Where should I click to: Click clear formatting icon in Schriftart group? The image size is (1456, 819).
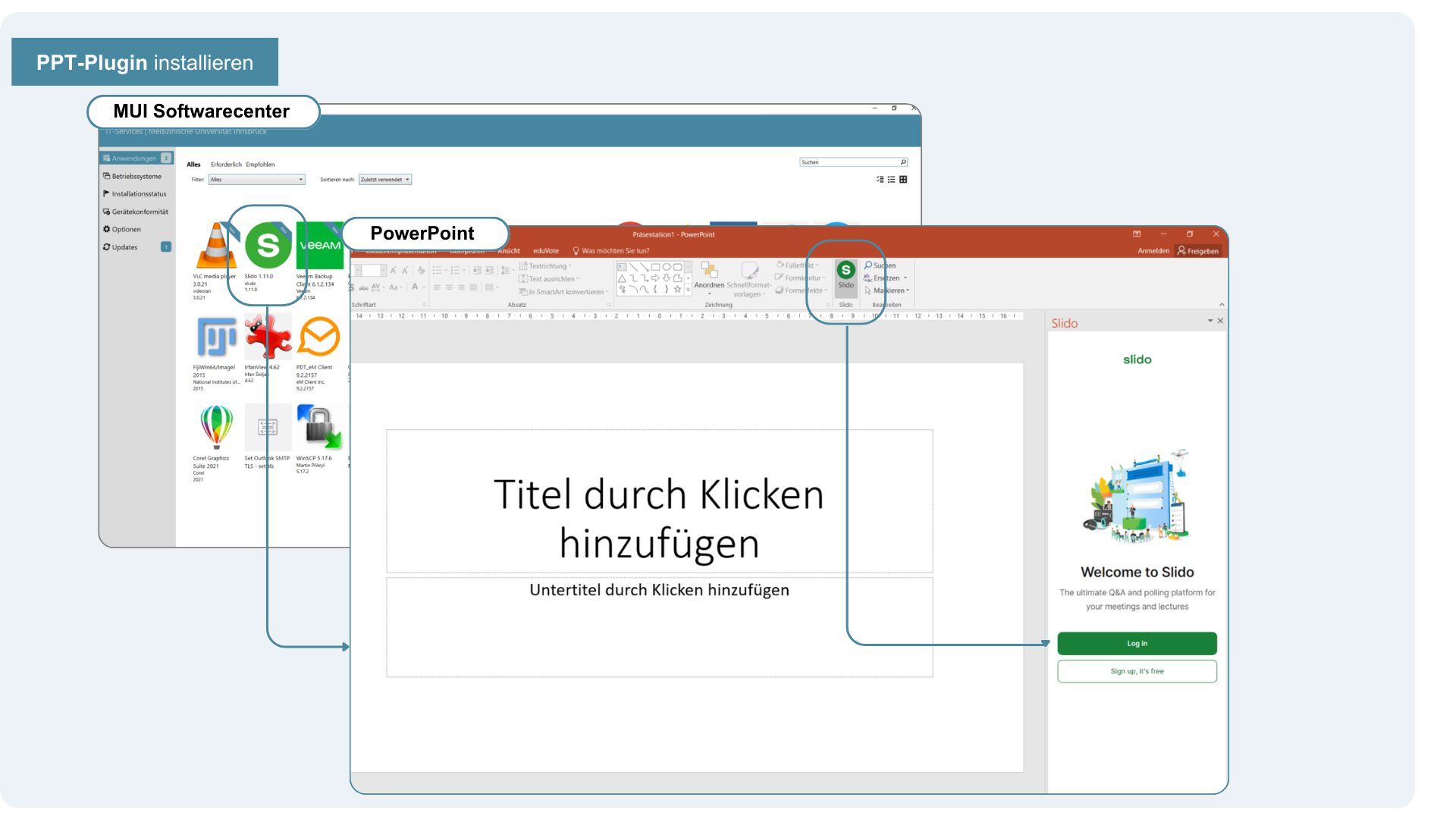(422, 270)
